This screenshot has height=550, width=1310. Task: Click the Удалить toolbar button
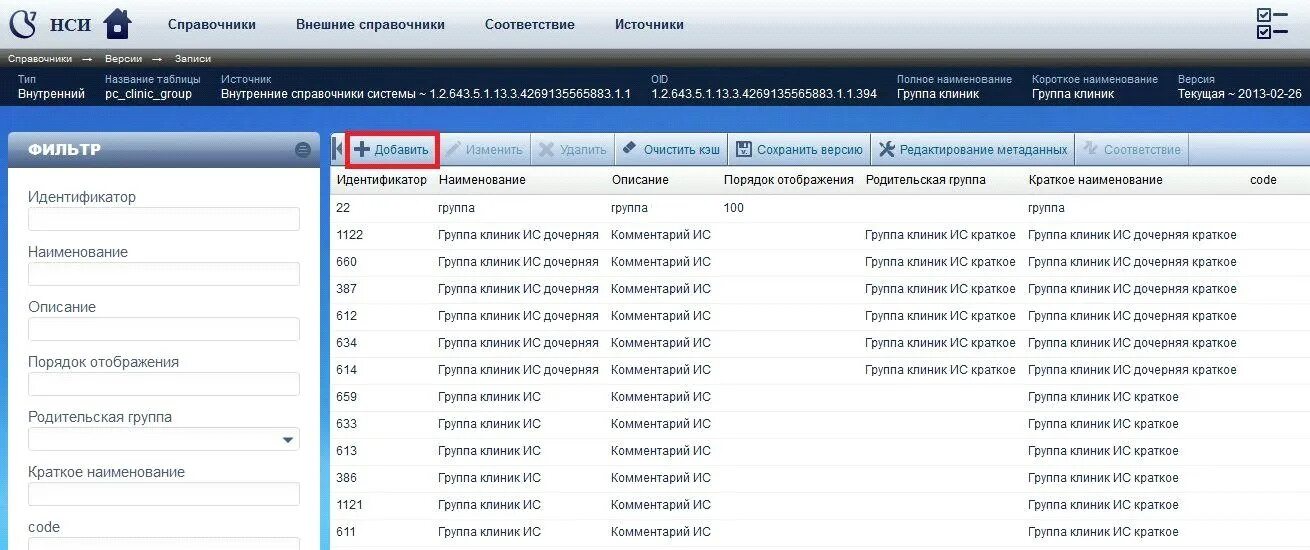[x=572, y=150]
